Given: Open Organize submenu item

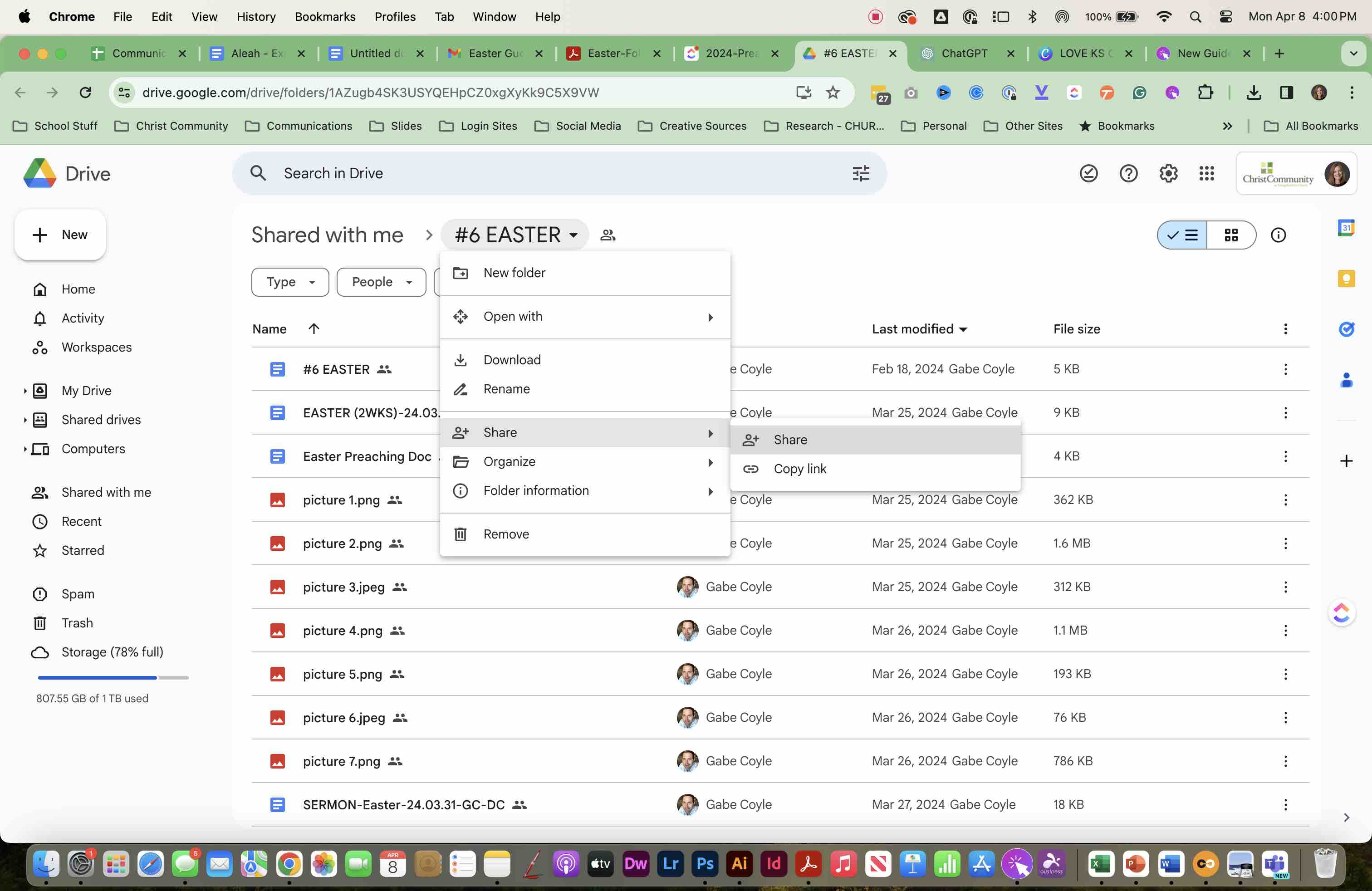Looking at the screenshot, I should [x=584, y=462].
